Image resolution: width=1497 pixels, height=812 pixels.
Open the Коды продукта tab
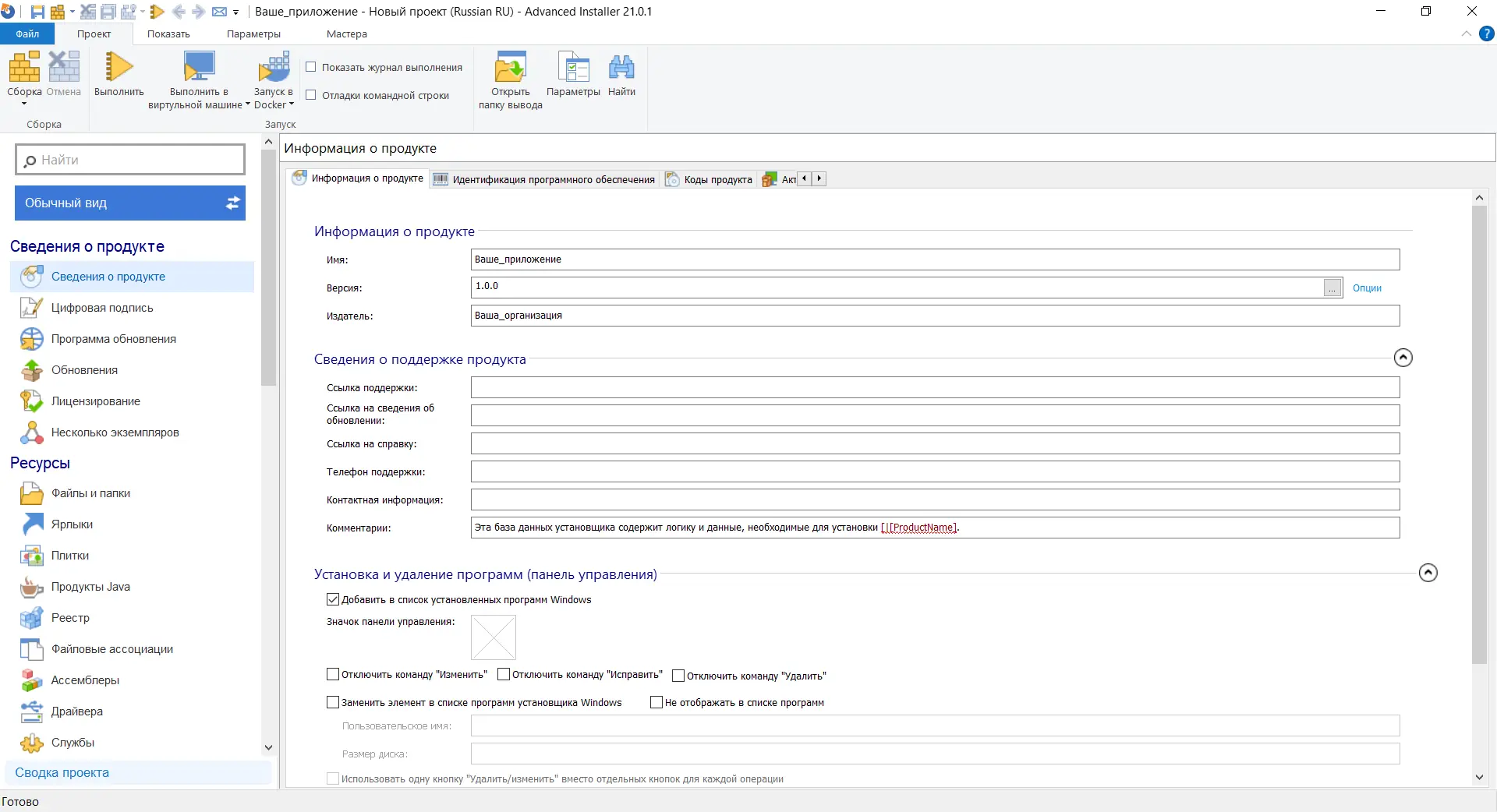coord(709,179)
